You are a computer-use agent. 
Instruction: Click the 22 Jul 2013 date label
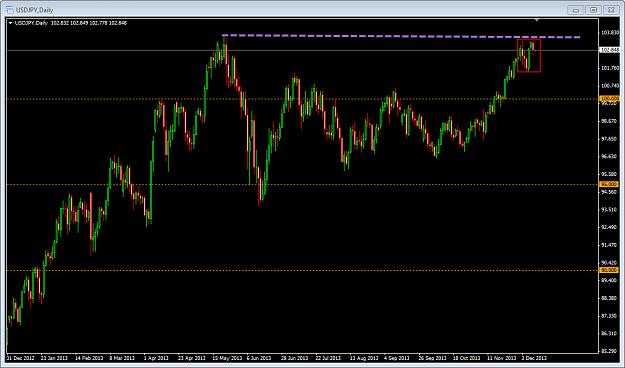pyautogui.click(x=328, y=358)
